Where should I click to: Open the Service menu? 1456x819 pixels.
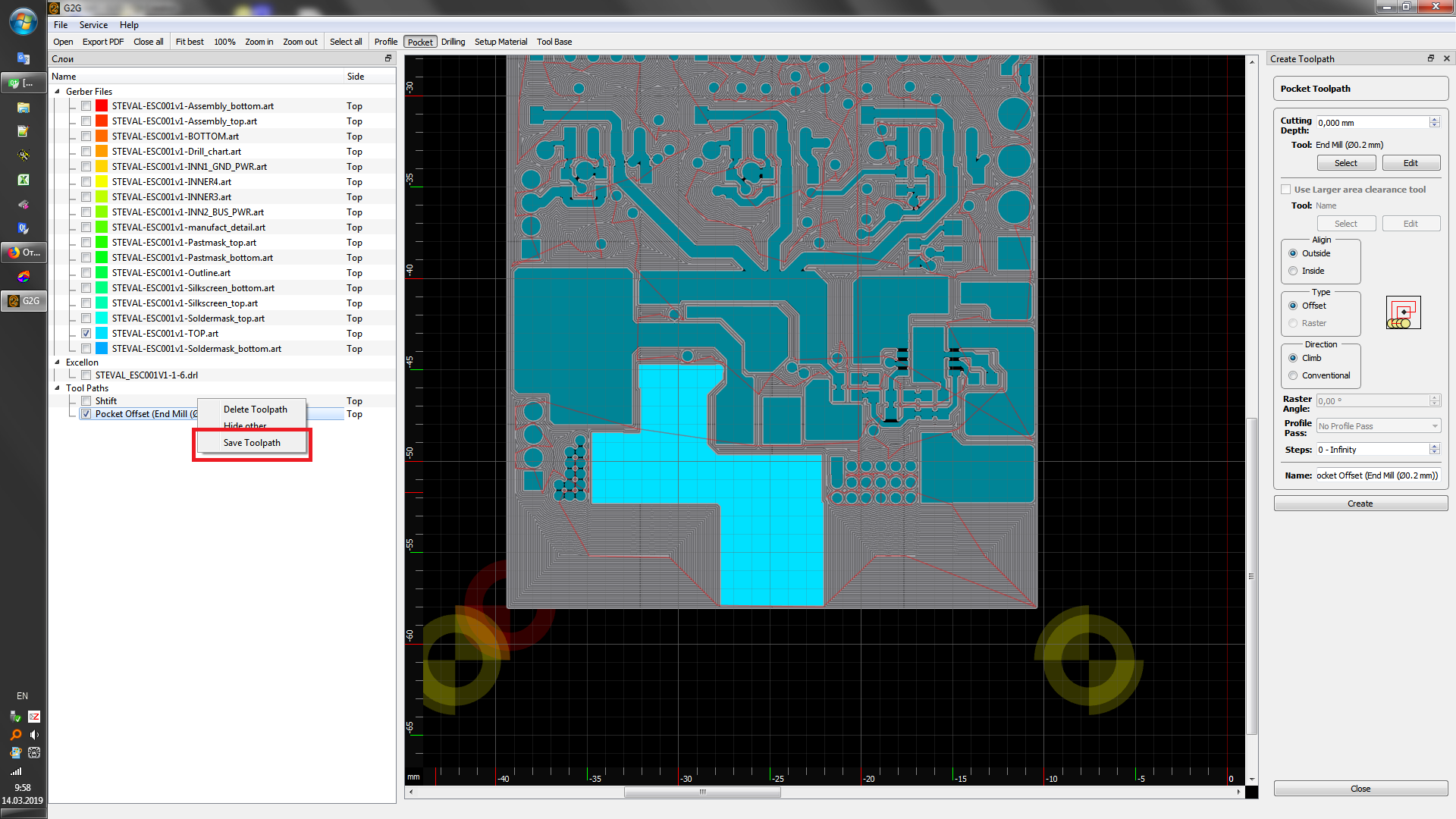93,25
